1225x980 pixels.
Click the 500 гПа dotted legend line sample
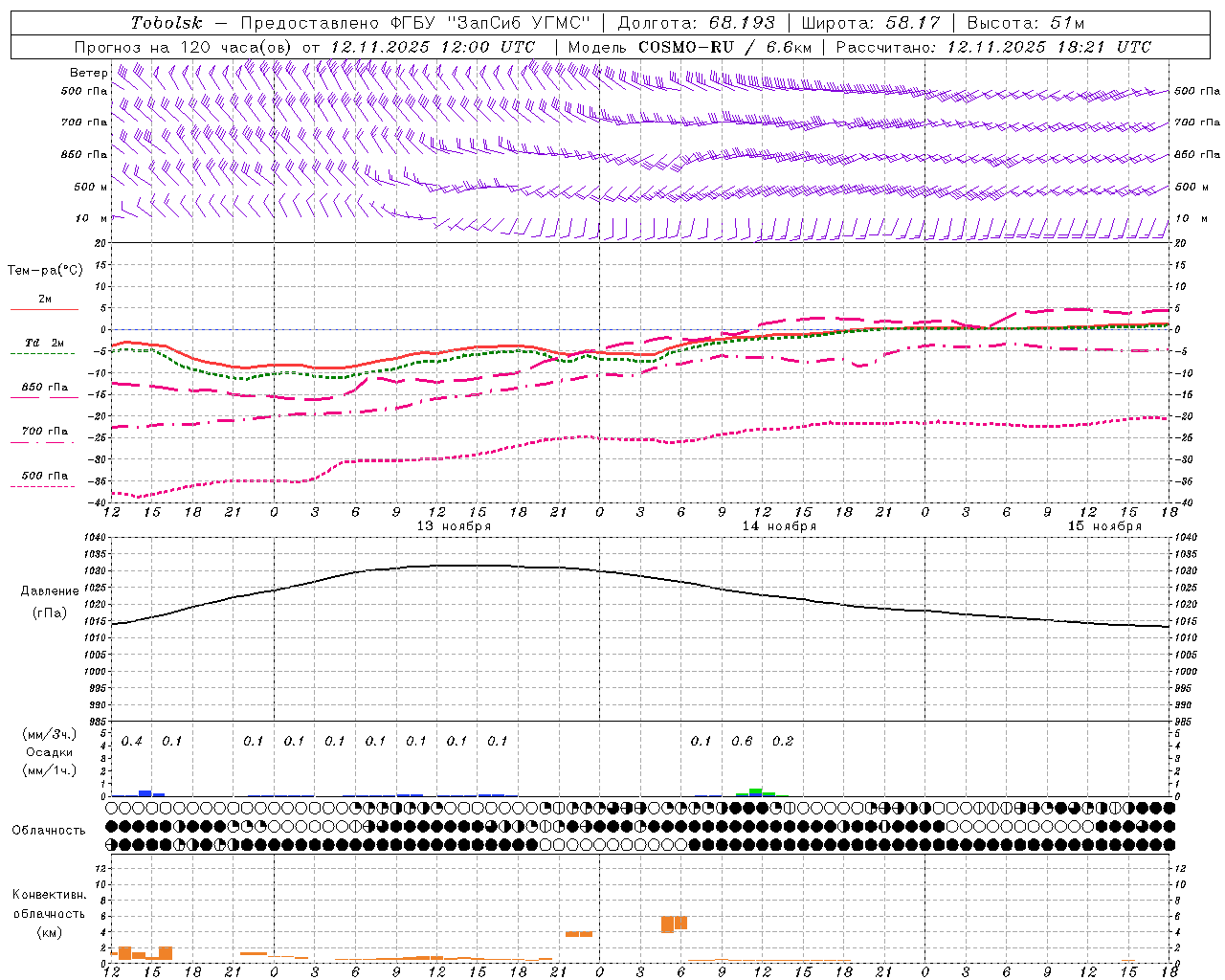point(43,487)
